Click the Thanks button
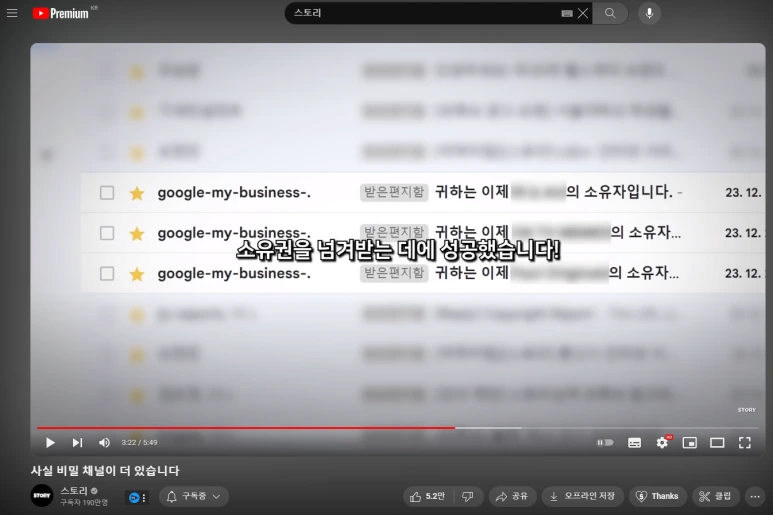The height and width of the screenshot is (515, 773). pos(657,496)
